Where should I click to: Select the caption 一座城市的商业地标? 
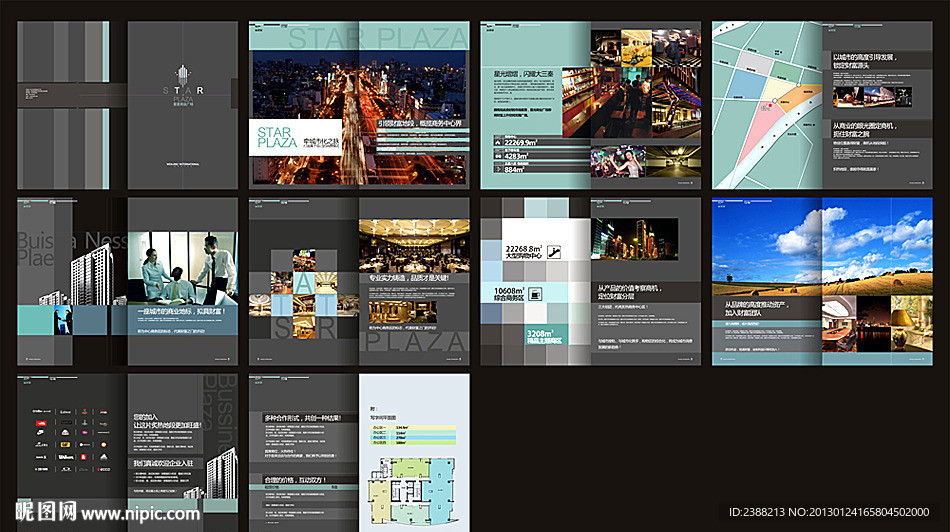coord(181,311)
